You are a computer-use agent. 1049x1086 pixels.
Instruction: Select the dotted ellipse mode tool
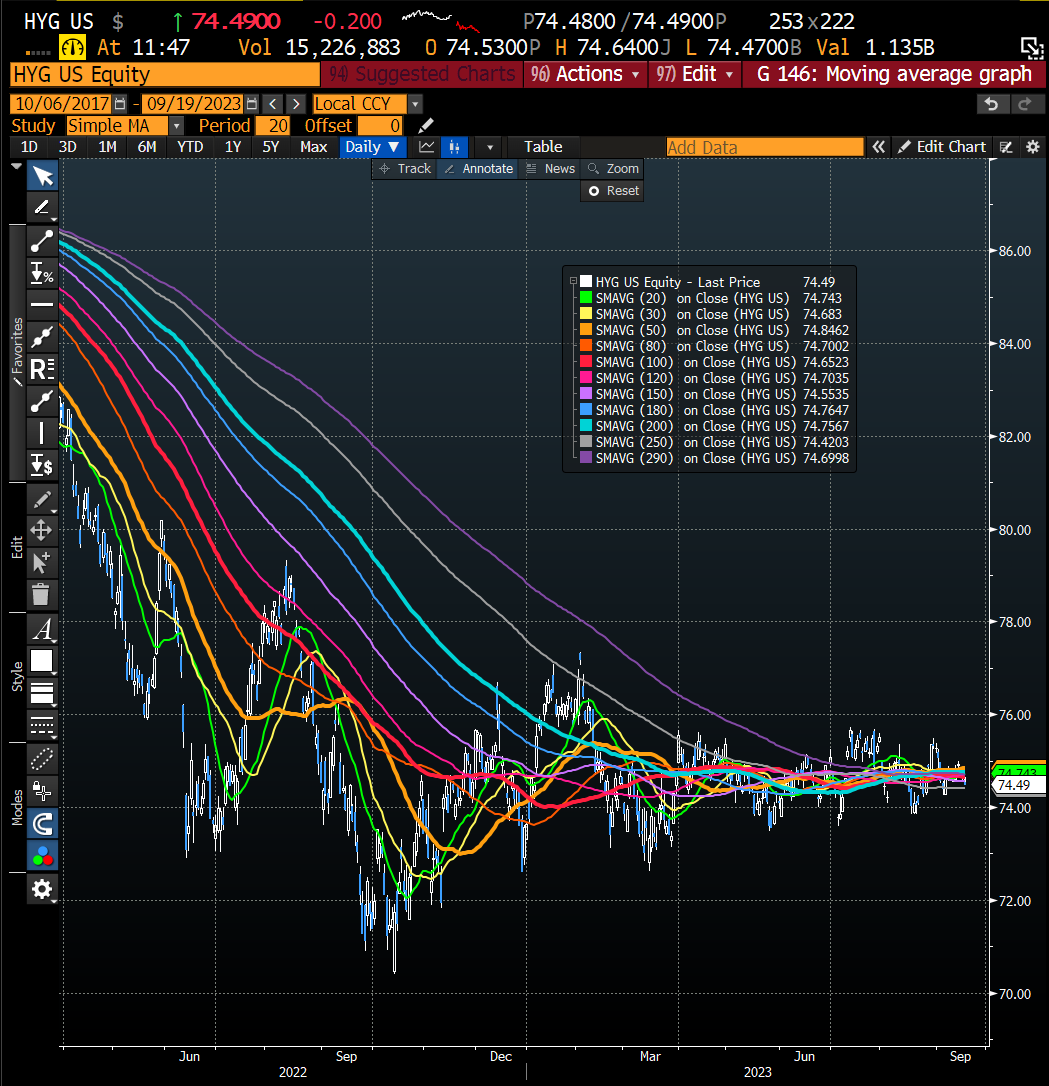coord(42,759)
